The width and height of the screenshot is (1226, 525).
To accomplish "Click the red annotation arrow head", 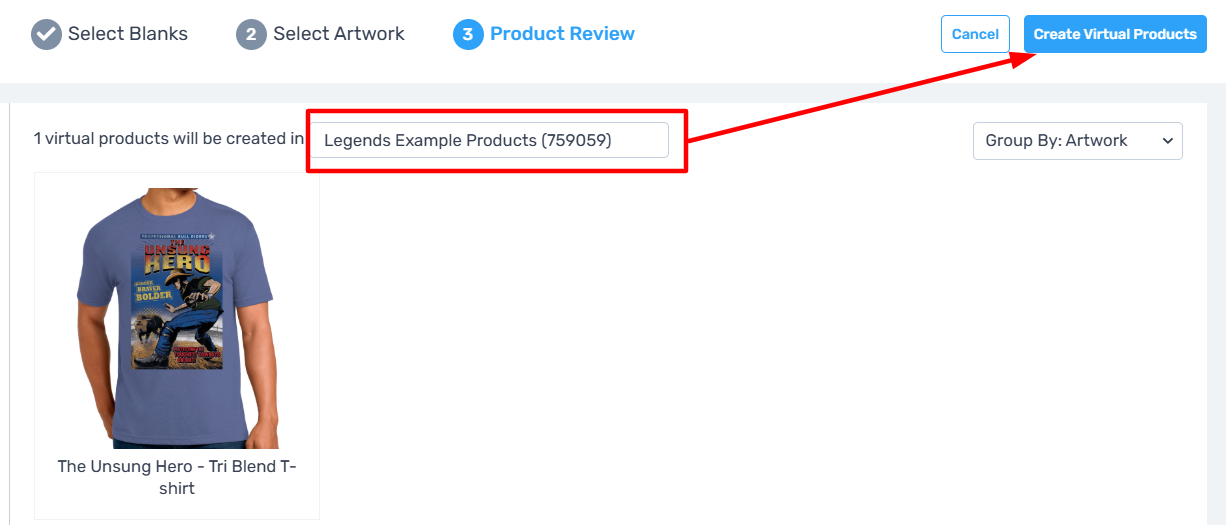I will point(1024,56).
